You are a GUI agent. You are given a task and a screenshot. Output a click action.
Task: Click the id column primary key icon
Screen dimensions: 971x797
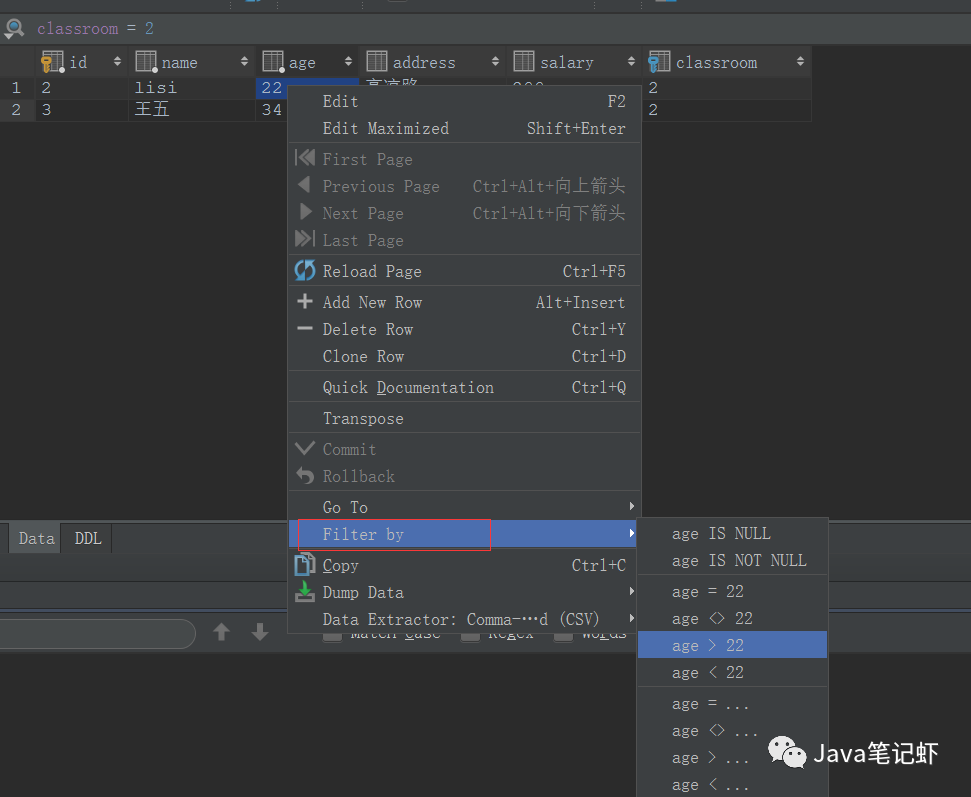click(x=53, y=62)
